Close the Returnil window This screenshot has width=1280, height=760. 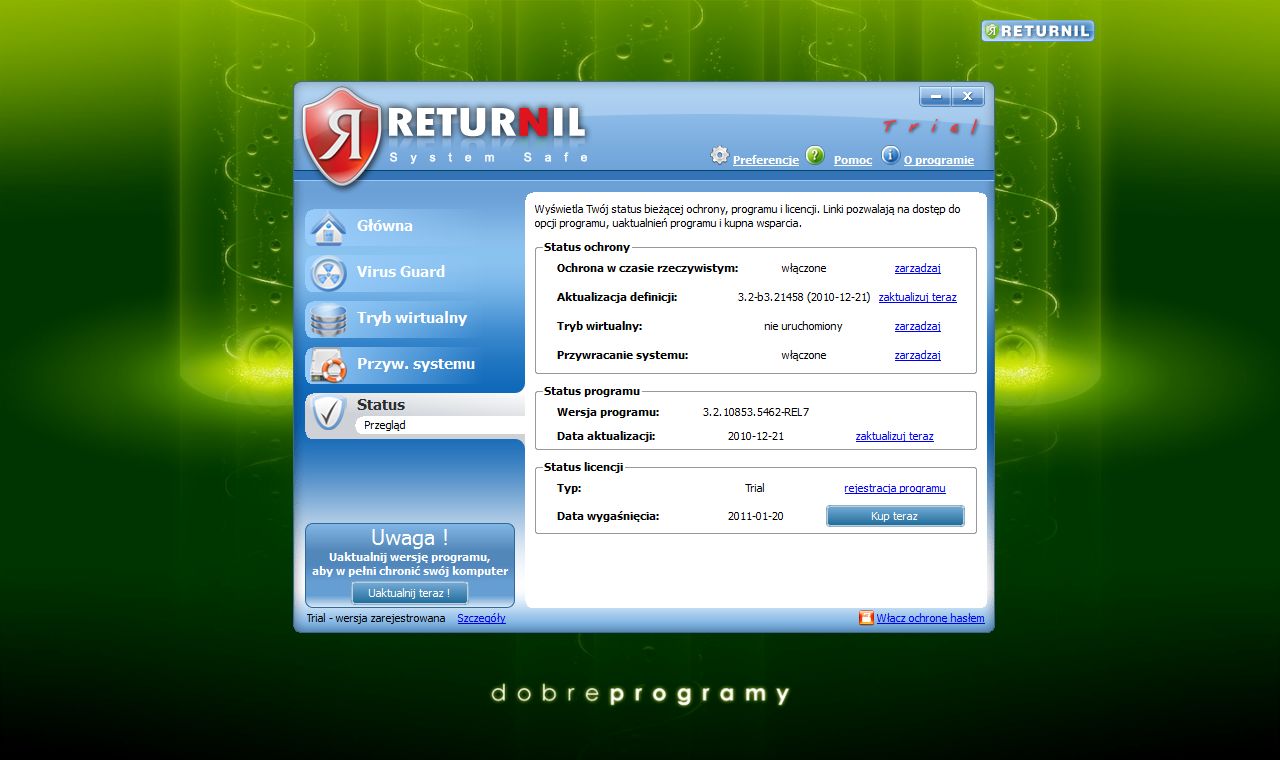[968, 96]
